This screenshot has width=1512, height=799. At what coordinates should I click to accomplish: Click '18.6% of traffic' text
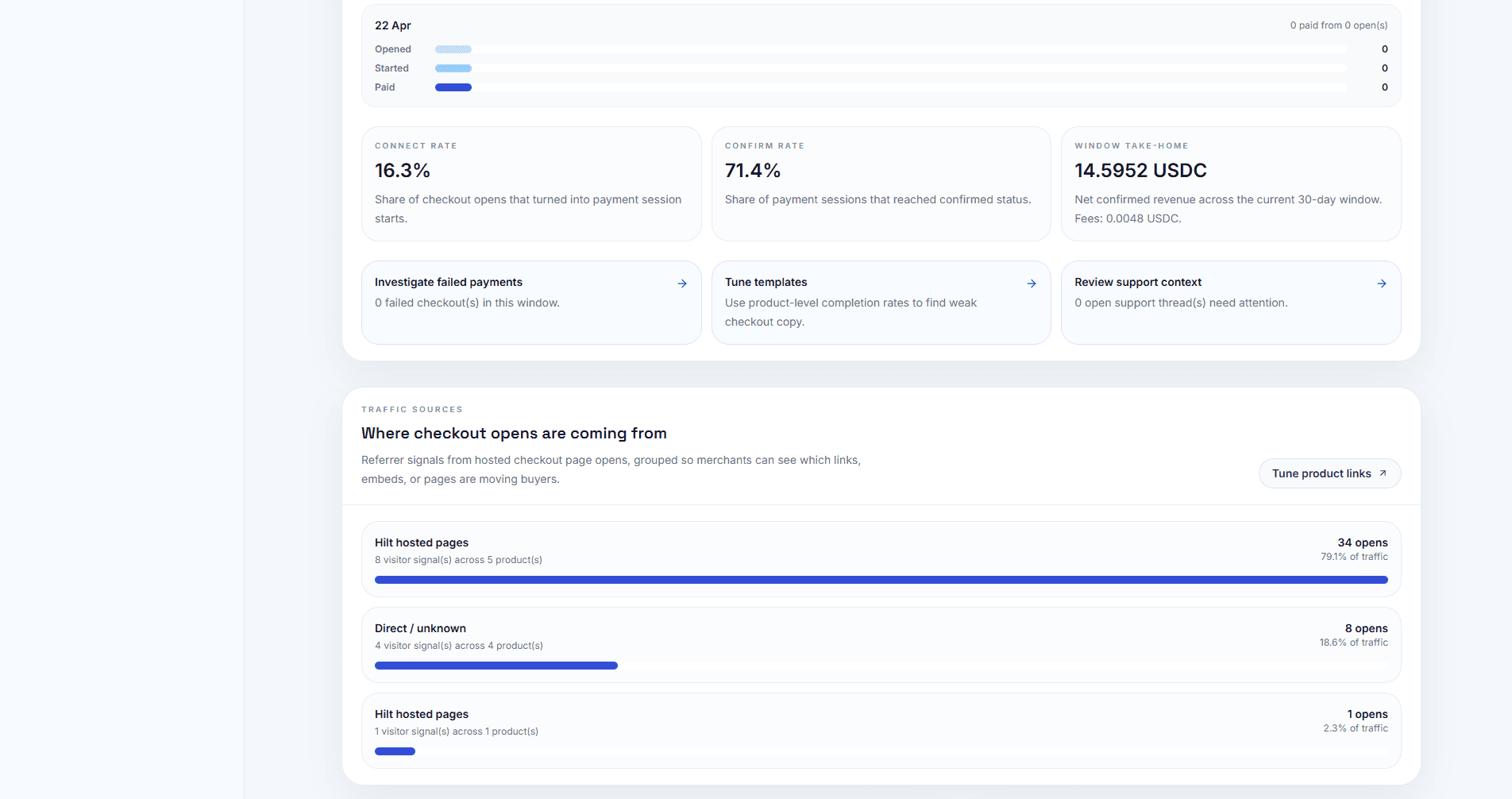1354,643
